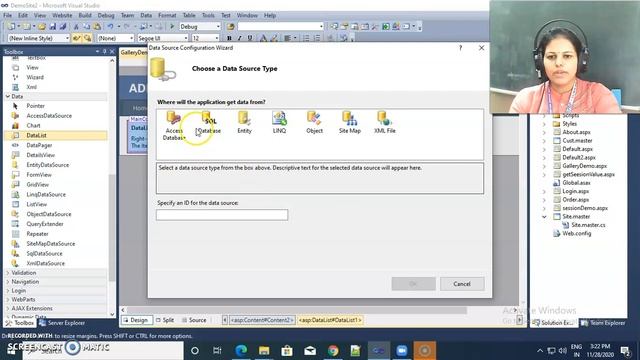Select Repeater in the Toolbox
Screen dimensions: 640x360
pos(37,233)
